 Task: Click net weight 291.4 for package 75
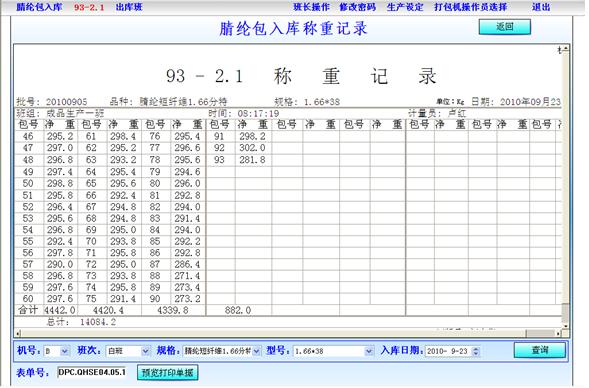click(123, 299)
